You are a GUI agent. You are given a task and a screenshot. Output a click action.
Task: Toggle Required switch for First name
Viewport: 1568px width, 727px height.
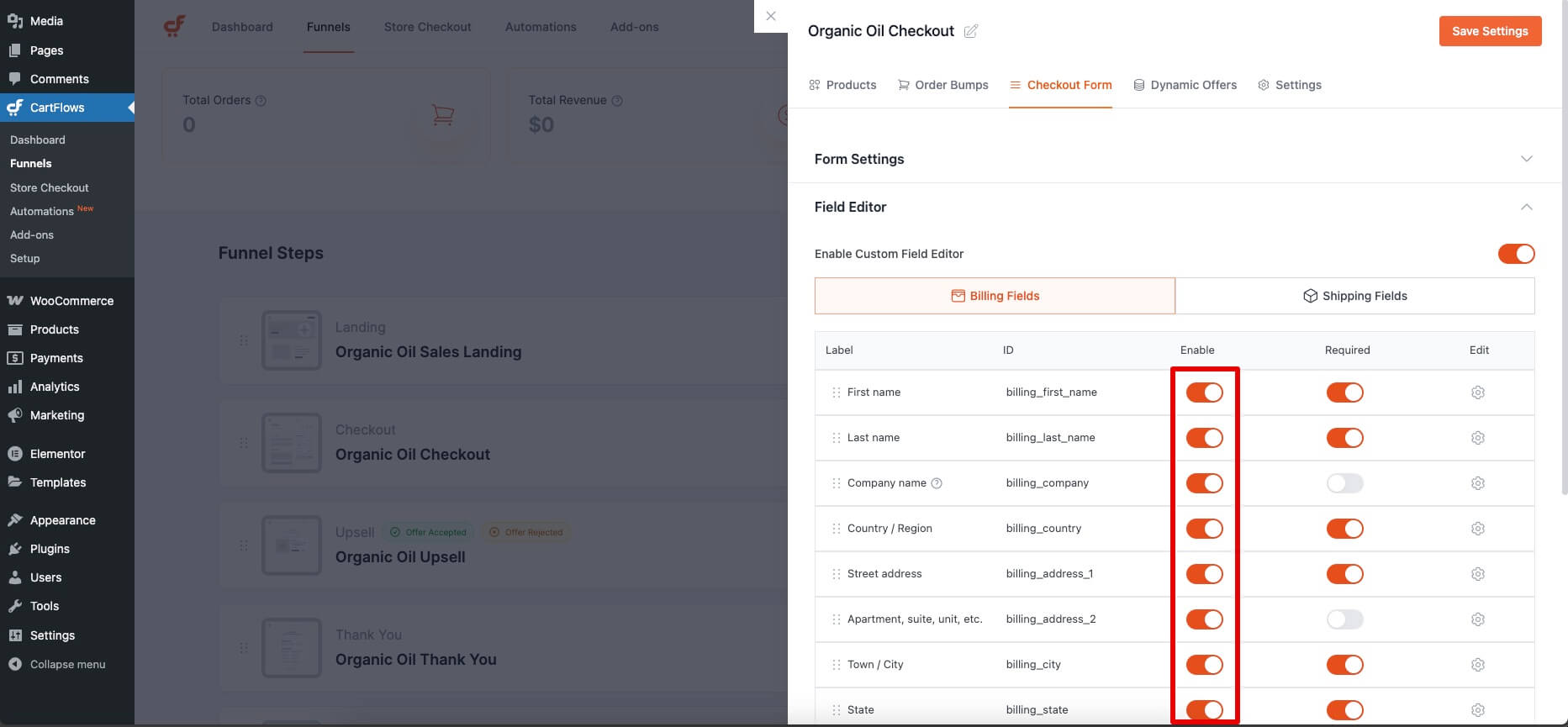(1345, 392)
